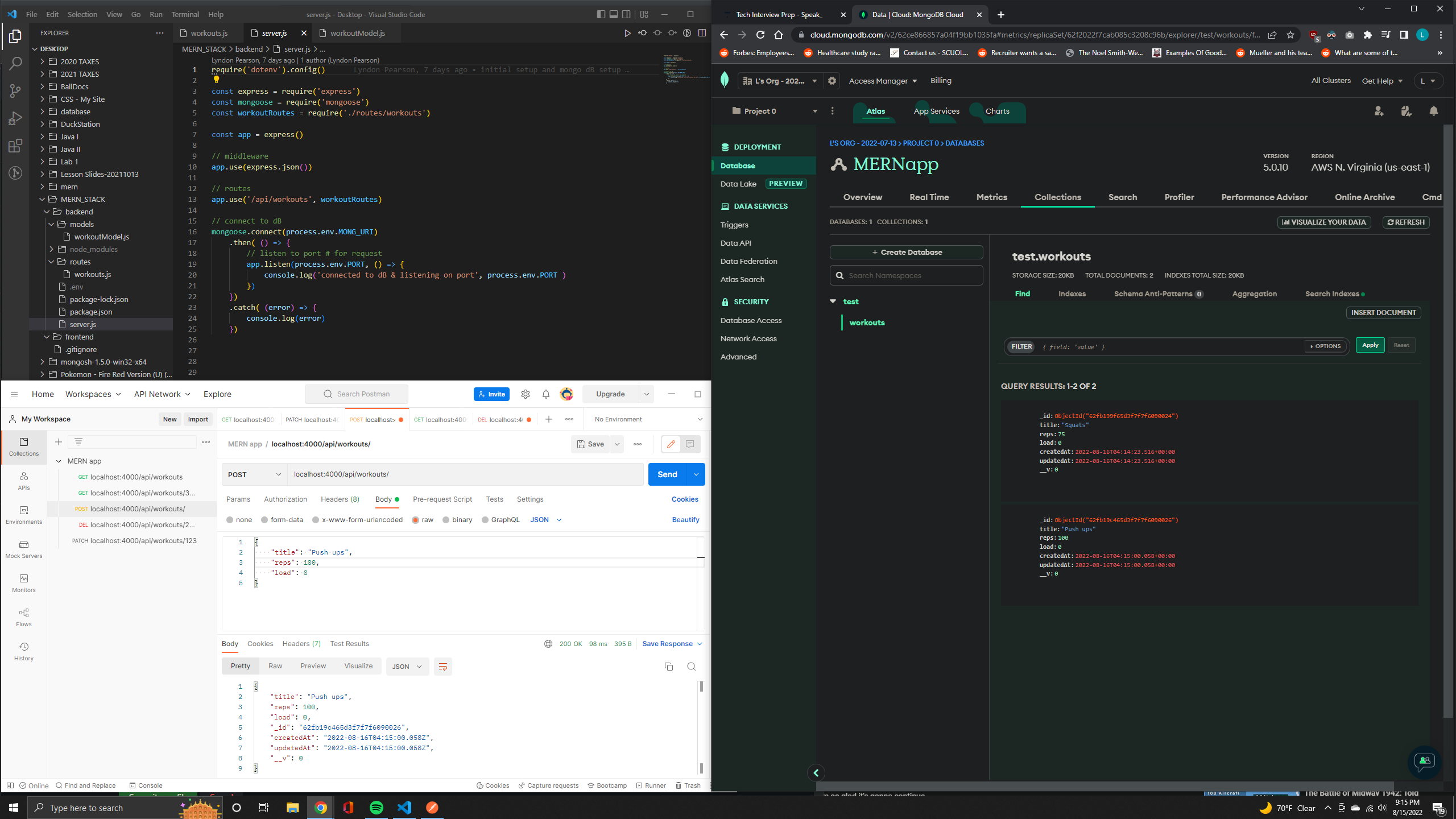The image size is (1456, 819).
Task: Open the Extensions view in VS Code
Action: point(15,146)
